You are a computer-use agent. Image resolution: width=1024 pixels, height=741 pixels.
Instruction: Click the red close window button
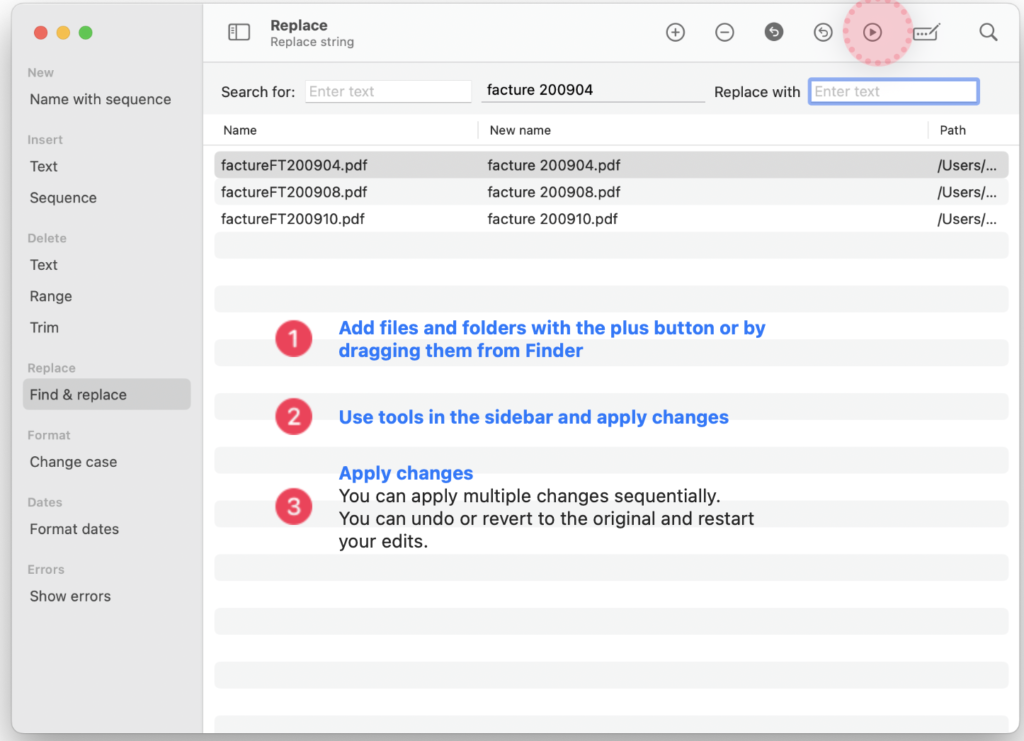coord(40,33)
